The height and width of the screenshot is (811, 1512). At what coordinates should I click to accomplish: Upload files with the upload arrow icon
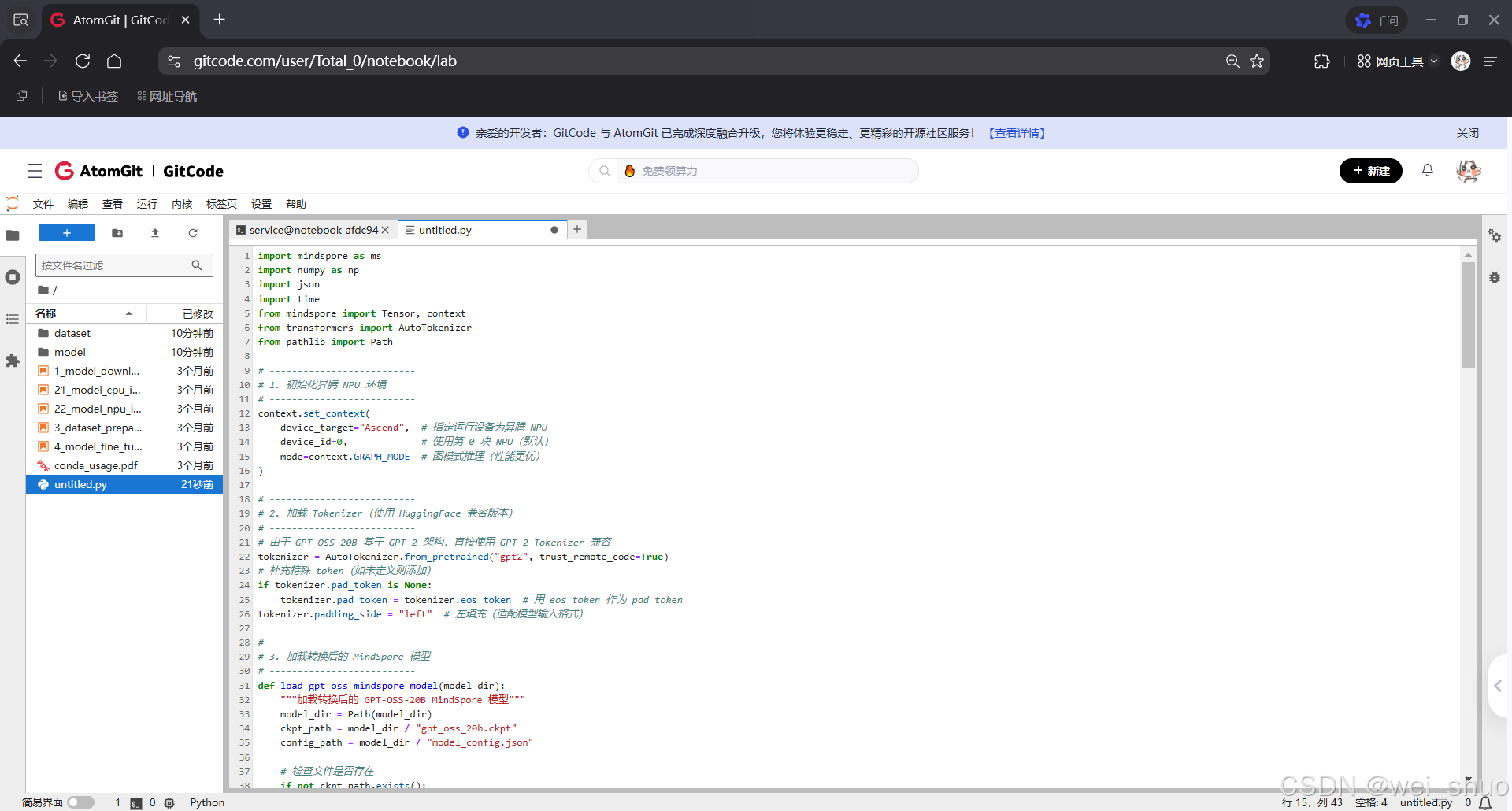point(155,233)
